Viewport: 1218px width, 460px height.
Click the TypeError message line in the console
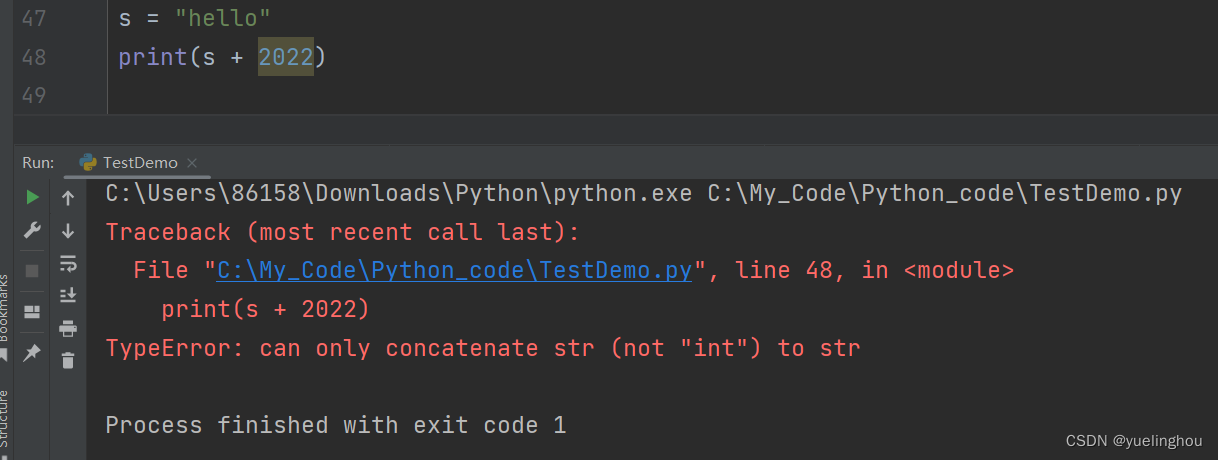click(x=483, y=348)
